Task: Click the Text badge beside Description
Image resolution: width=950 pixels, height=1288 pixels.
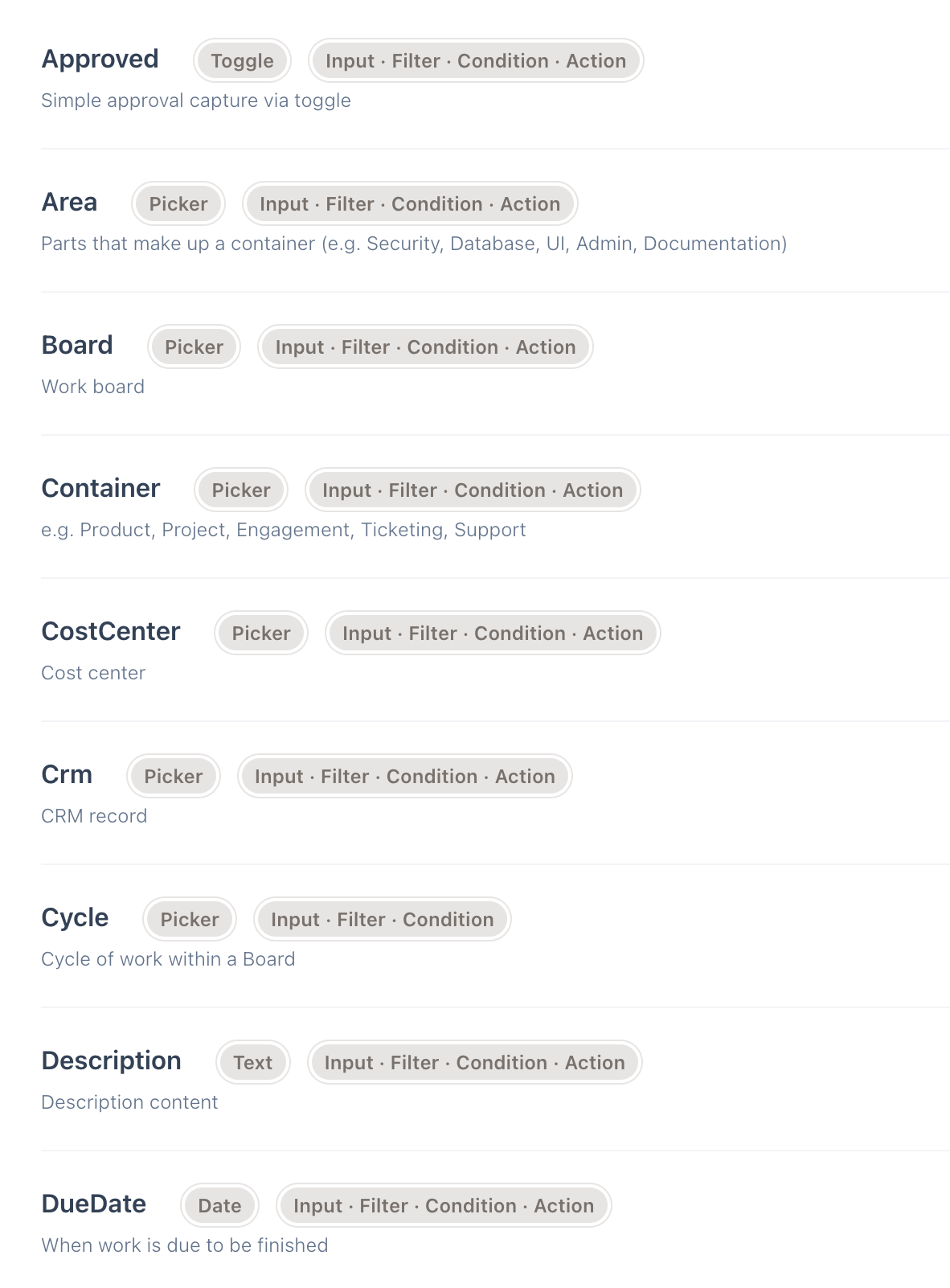Action: [x=253, y=1063]
